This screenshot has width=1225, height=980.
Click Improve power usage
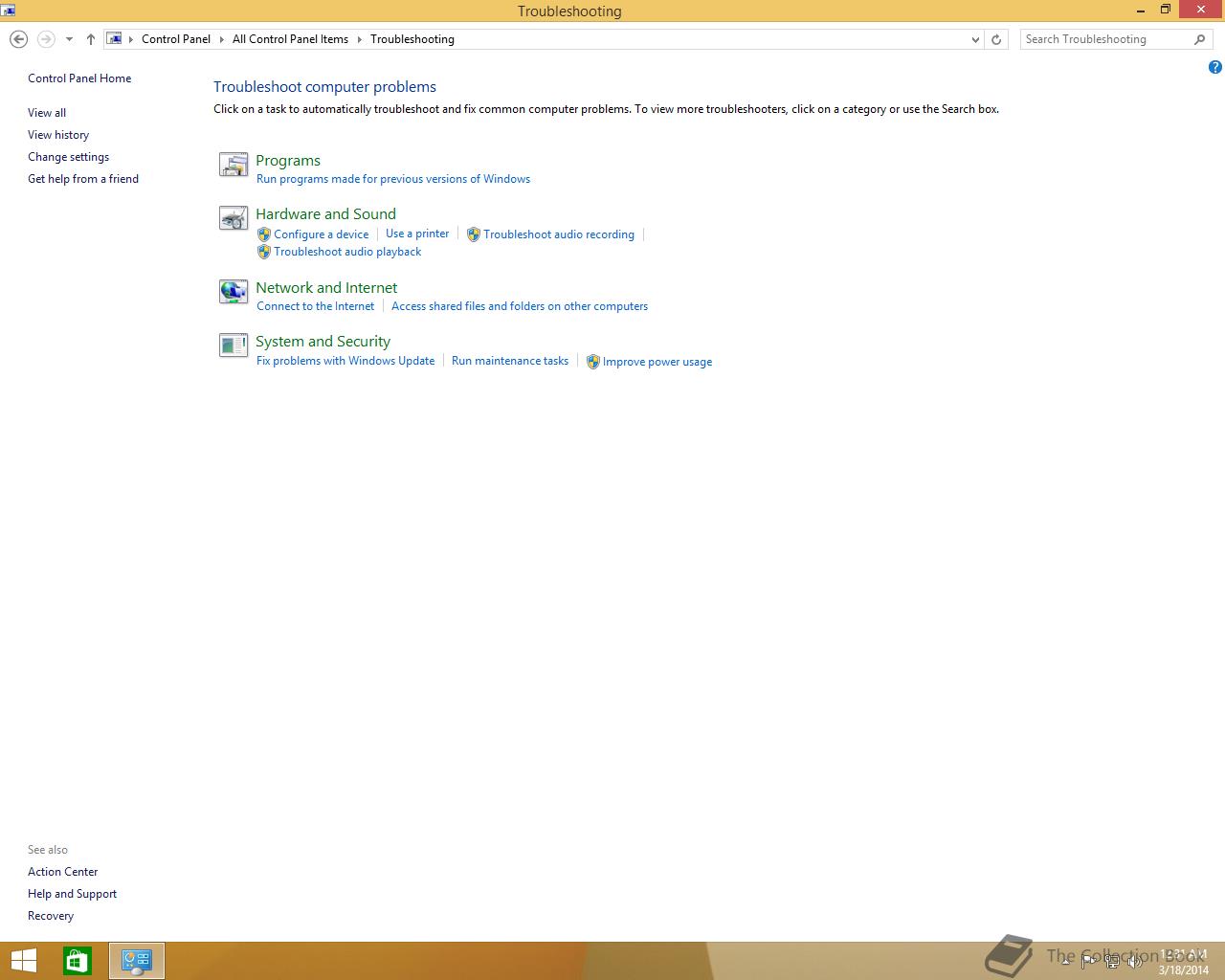coord(657,362)
